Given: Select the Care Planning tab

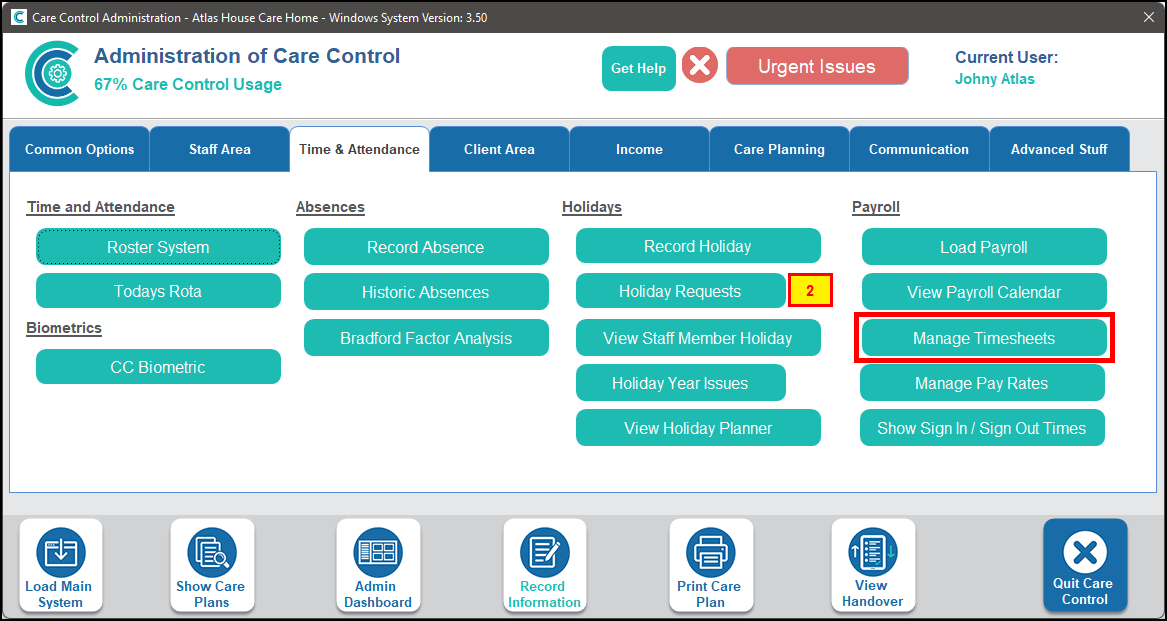Looking at the screenshot, I should pyautogui.click(x=779, y=150).
